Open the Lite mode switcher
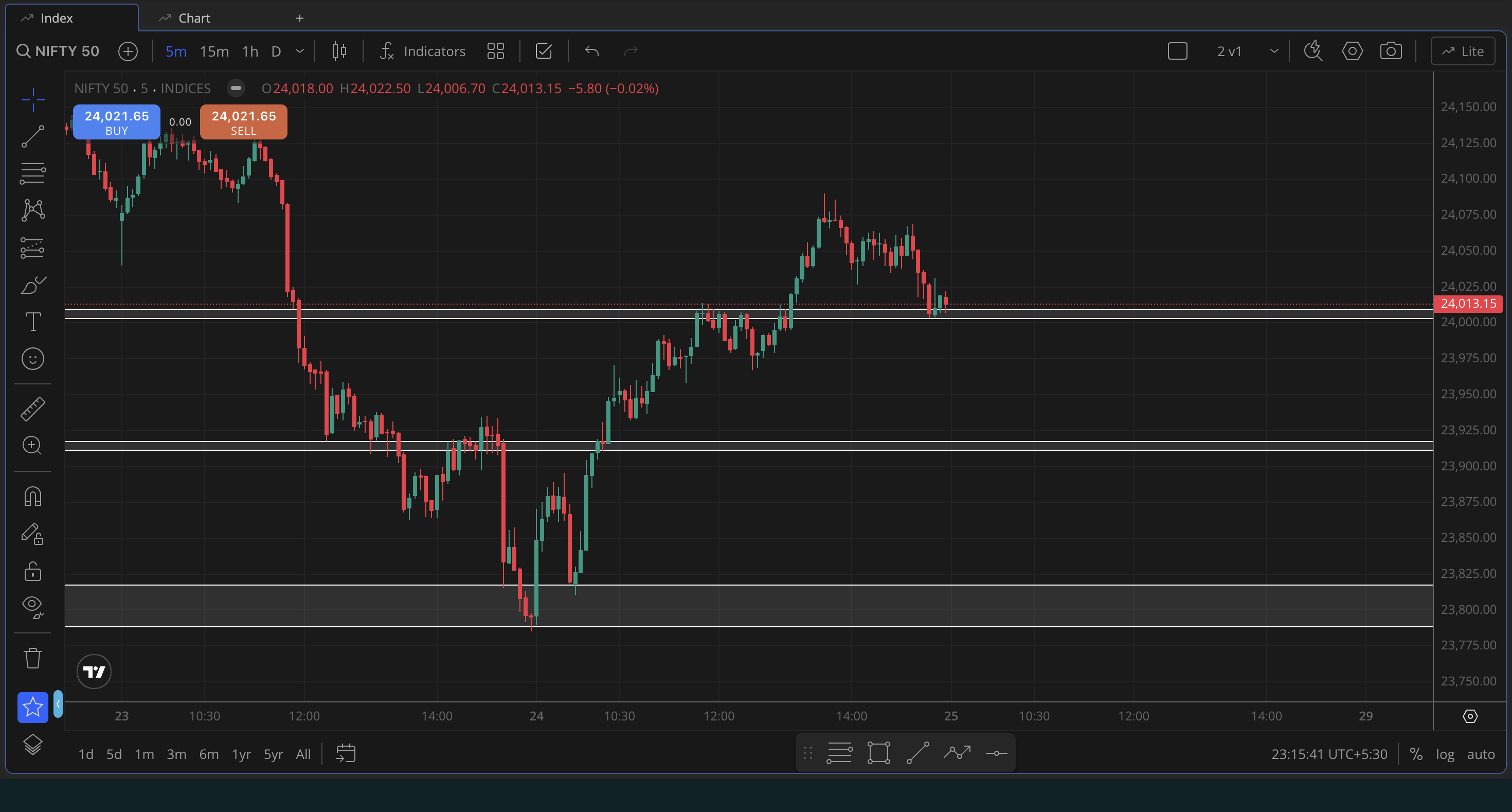1512x812 pixels. [x=1463, y=51]
